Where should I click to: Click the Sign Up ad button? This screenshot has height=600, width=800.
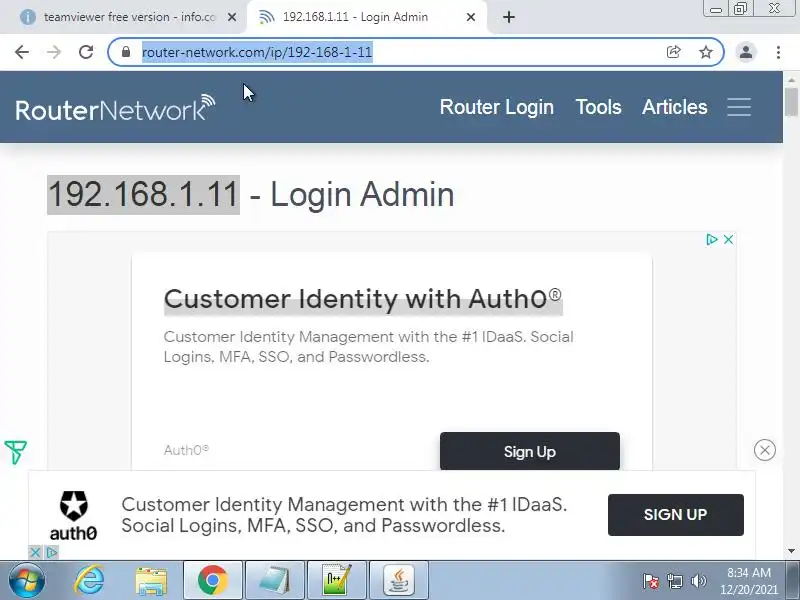(x=530, y=452)
